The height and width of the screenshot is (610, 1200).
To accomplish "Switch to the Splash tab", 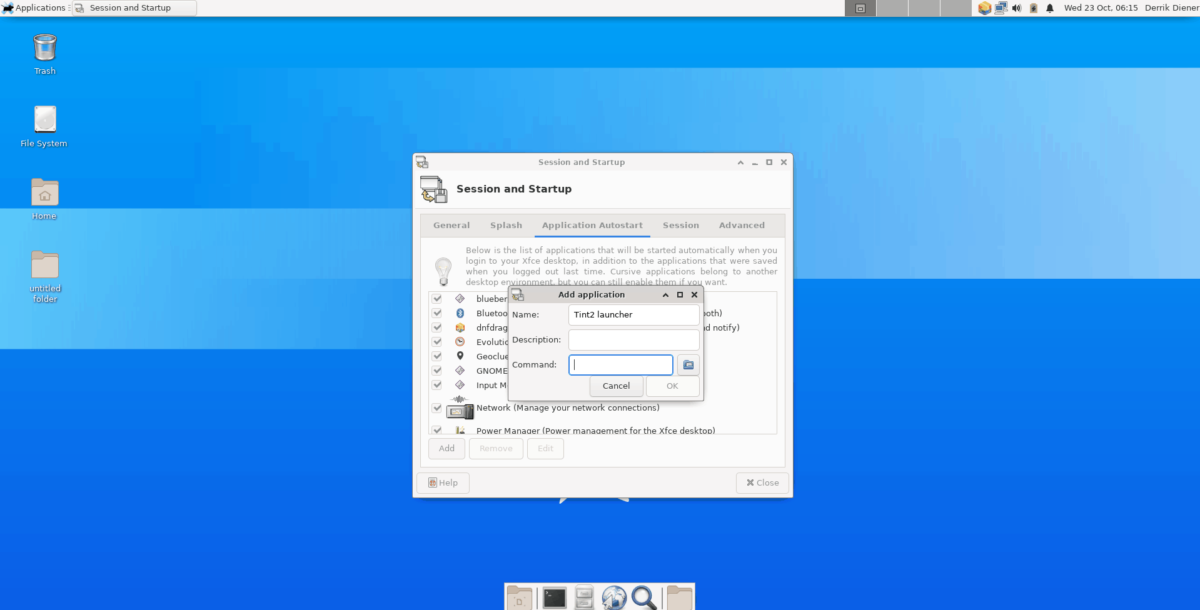I will (x=506, y=225).
